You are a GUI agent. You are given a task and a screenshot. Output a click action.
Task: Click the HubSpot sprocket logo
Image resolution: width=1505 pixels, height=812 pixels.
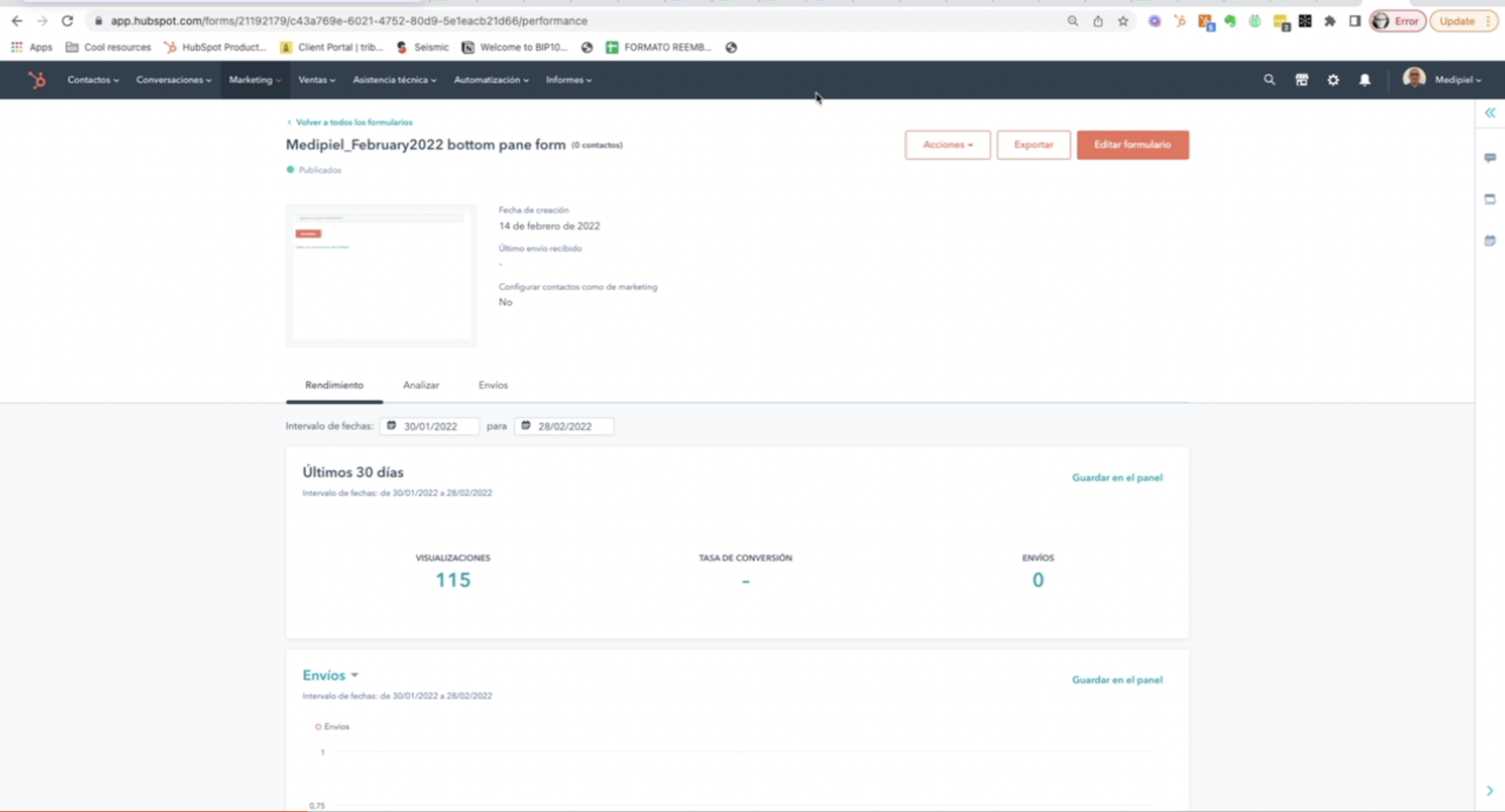(x=38, y=79)
